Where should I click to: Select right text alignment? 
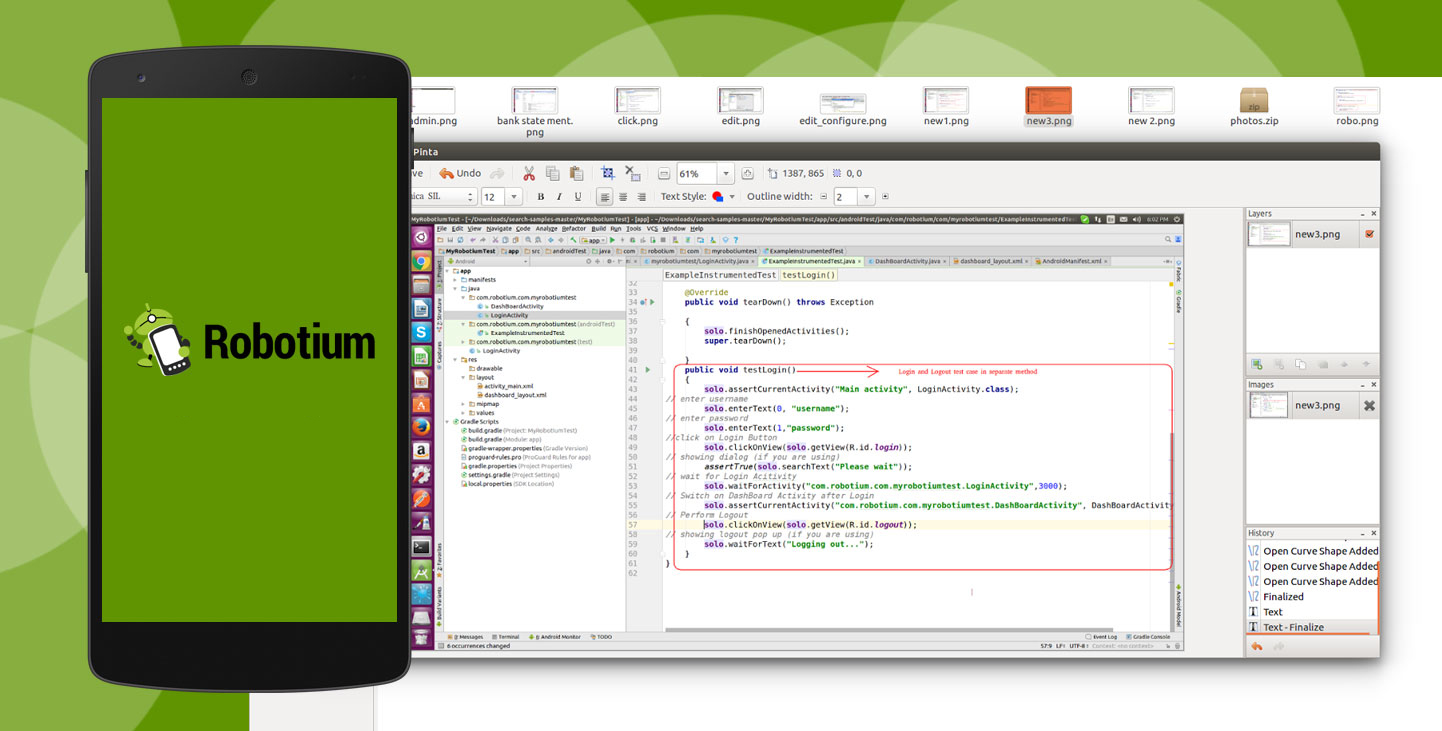(641, 197)
